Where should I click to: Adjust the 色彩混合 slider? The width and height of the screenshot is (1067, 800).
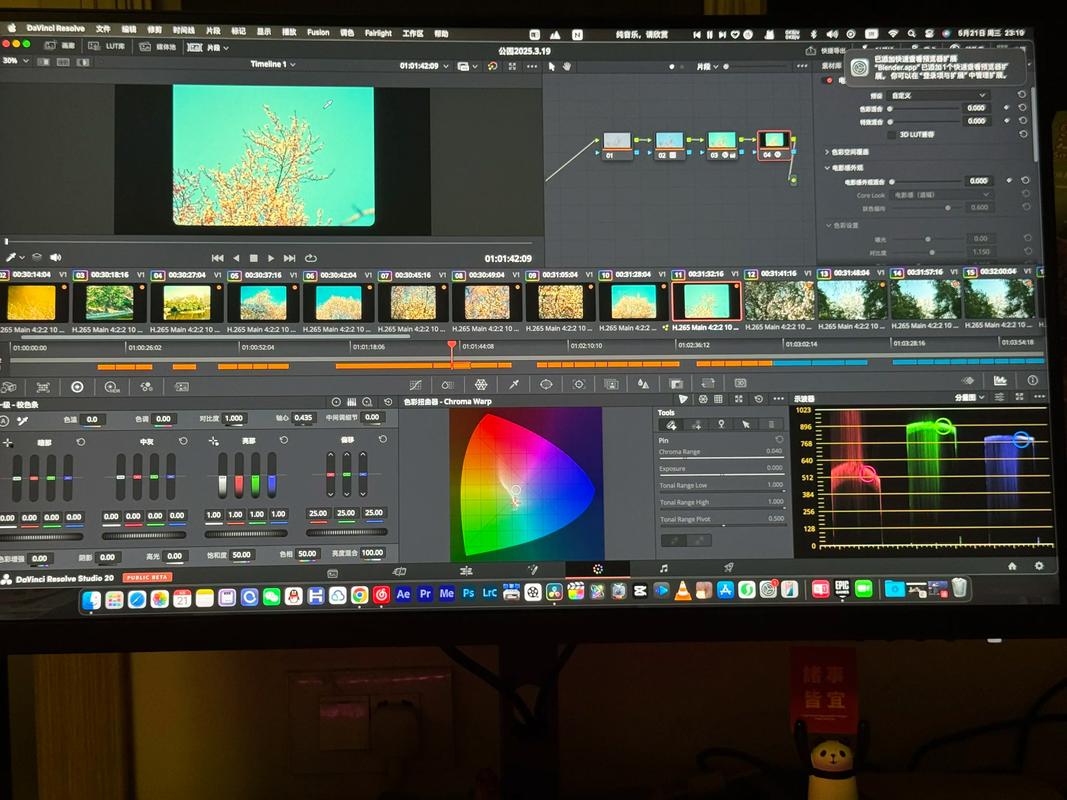(x=923, y=109)
